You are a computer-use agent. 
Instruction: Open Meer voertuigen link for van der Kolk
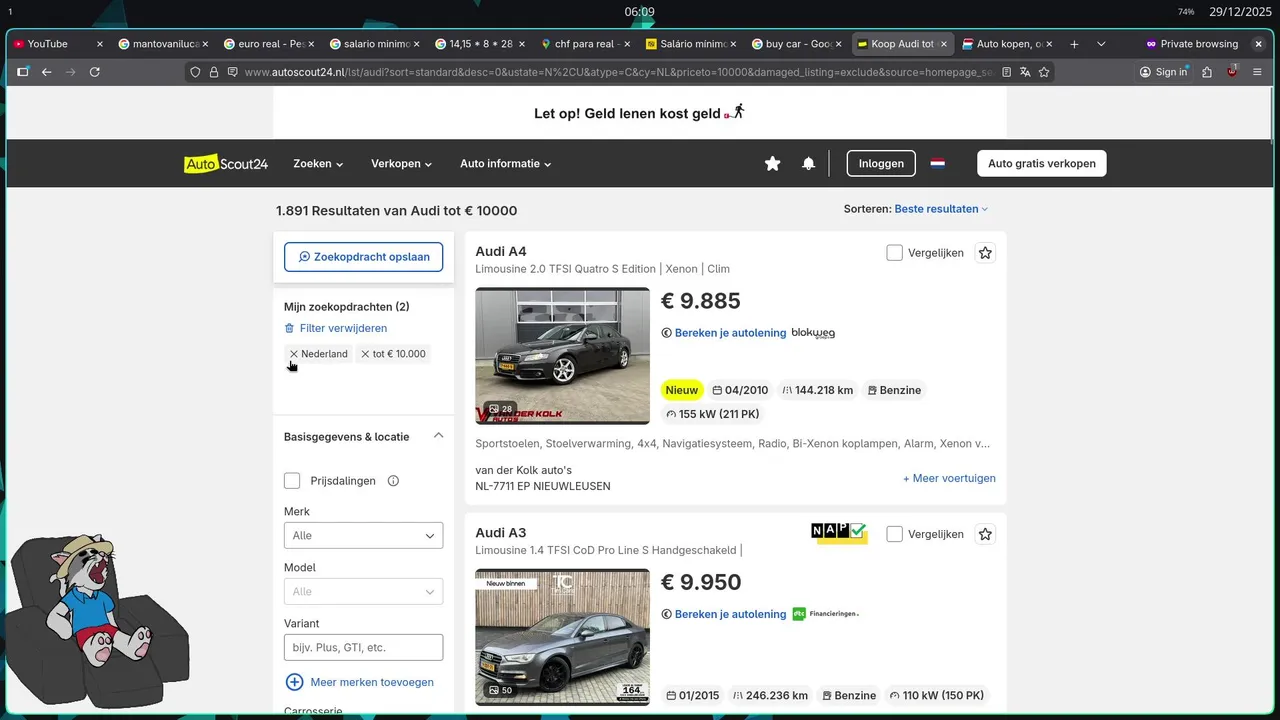[949, 478]
